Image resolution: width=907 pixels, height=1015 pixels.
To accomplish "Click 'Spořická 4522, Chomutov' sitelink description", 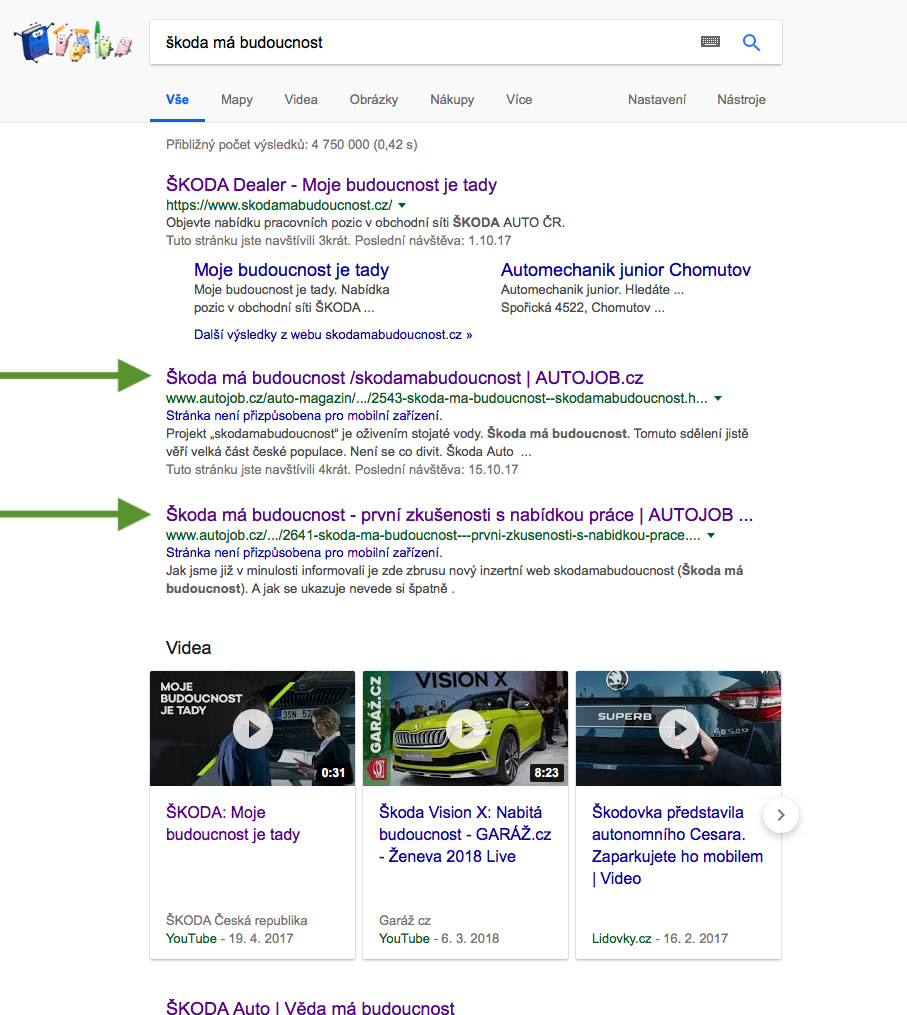I will [583, 308].
